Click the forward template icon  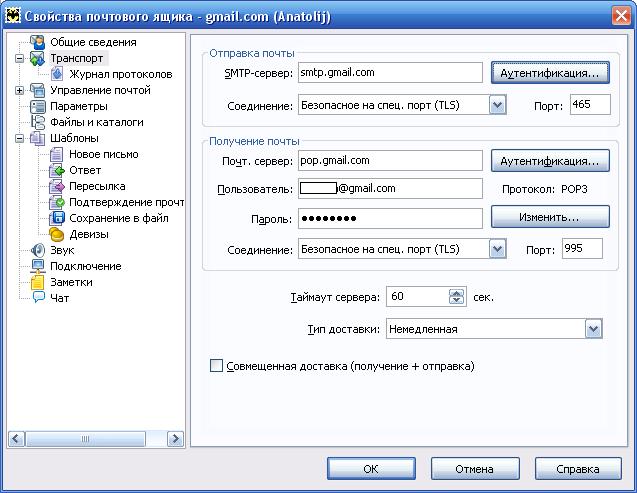(x=57, y=186)
